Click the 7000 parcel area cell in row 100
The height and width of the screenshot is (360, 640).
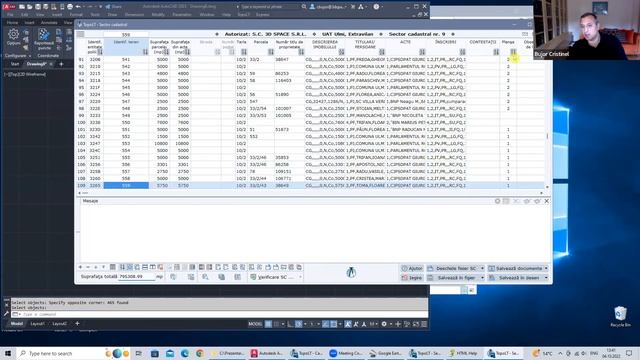(160, 122)
